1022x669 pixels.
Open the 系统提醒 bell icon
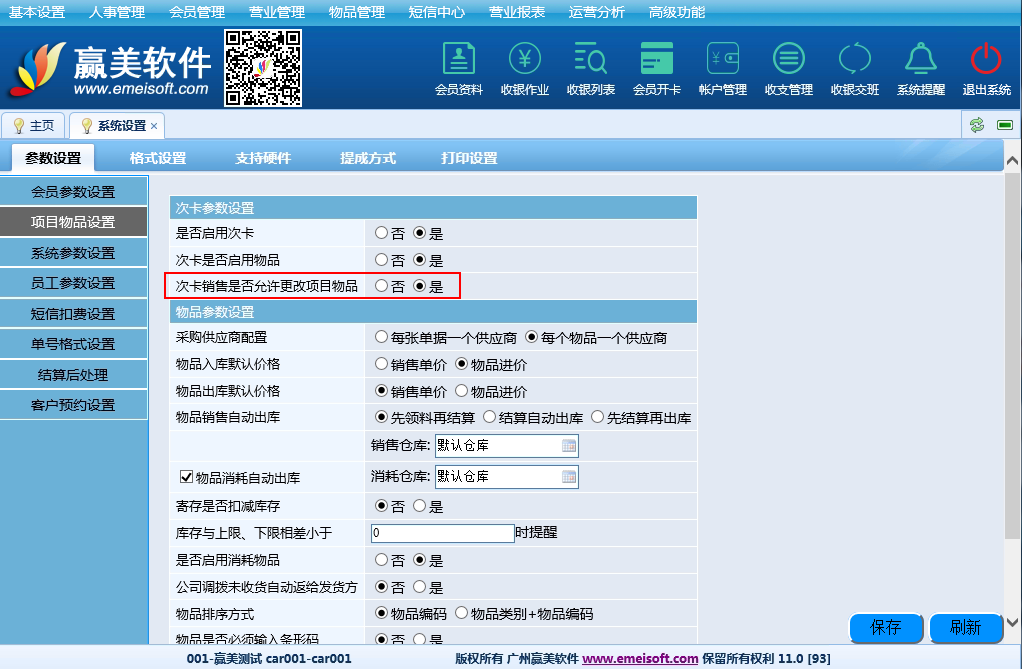tap(921, 60)
